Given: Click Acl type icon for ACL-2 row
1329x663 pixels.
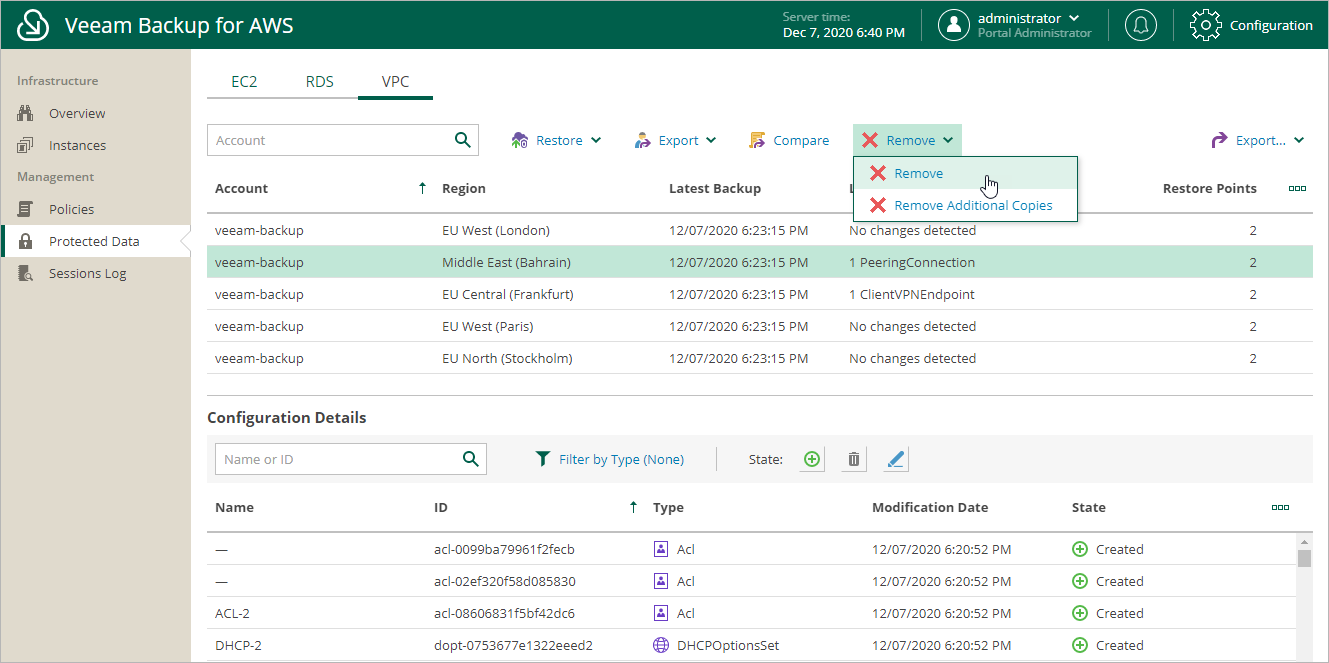Looking at the screenshot, I should click(x=660, y=613).
